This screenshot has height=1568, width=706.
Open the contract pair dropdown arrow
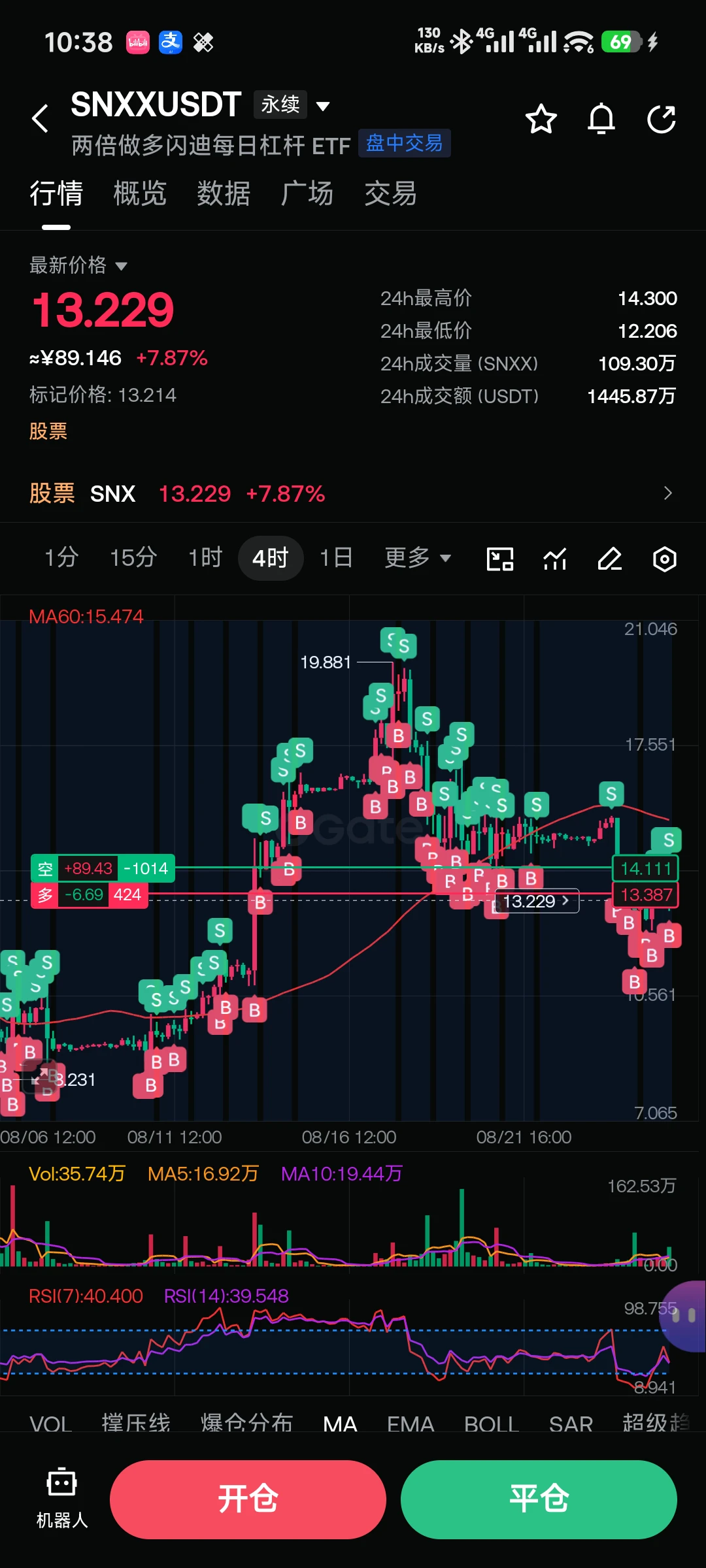pos(323,106)
